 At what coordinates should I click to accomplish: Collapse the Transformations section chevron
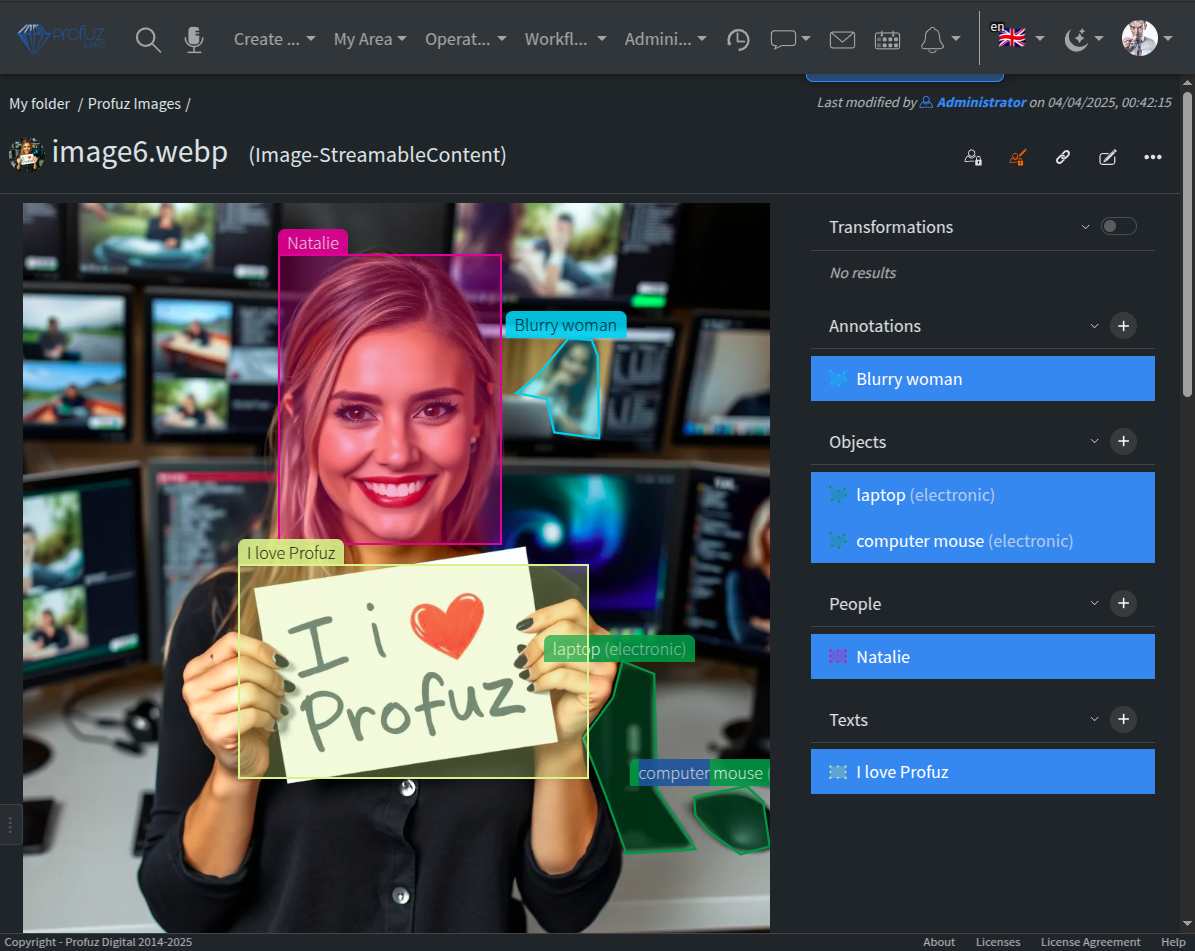(1085, 227)
